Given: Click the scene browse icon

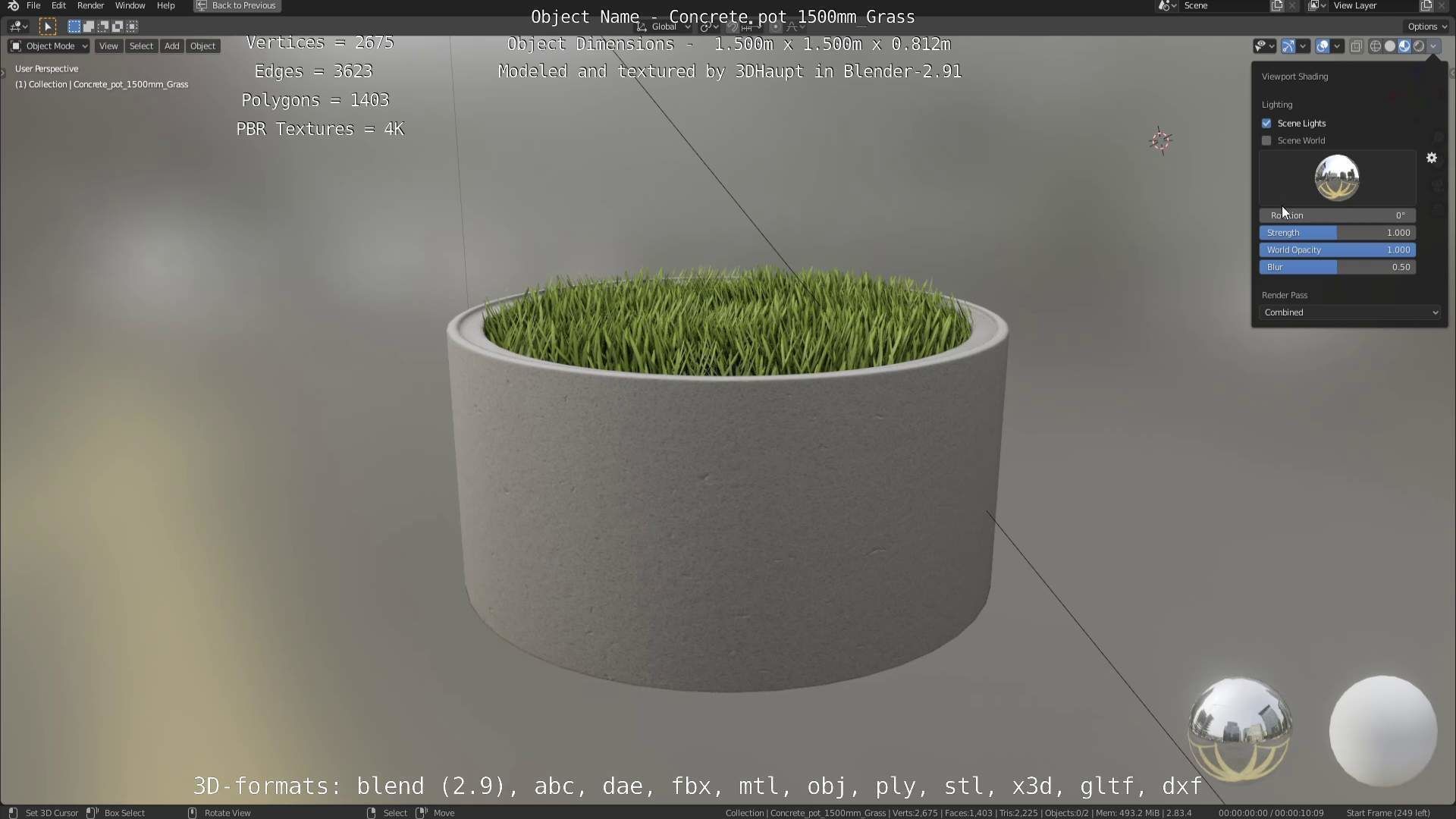Looking at the screenshot, I should 1167,5.
